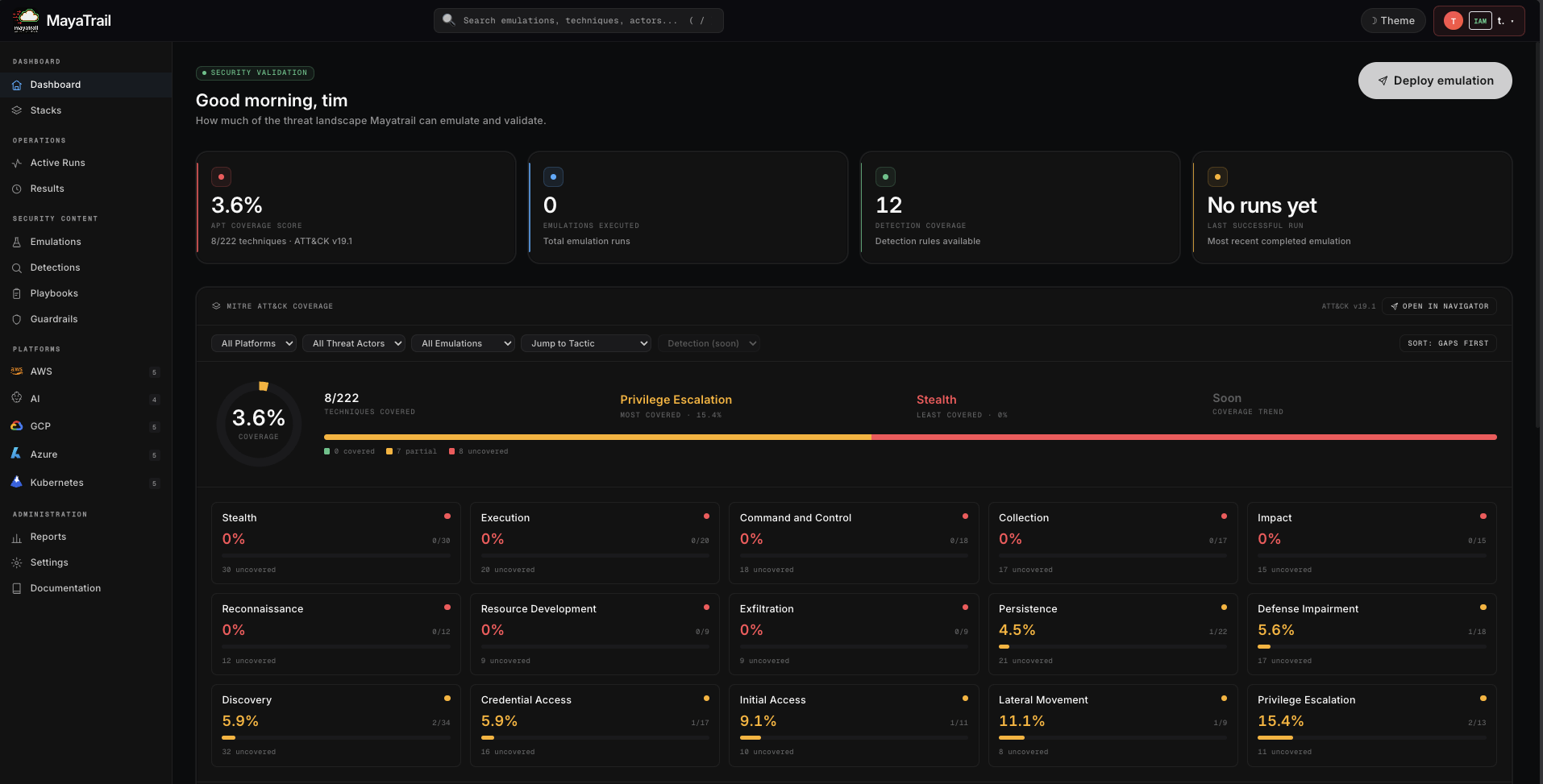1543x784 pixels.
Task: Click the green dot icon on Detection Coverage card
Action: pos(885,176)
